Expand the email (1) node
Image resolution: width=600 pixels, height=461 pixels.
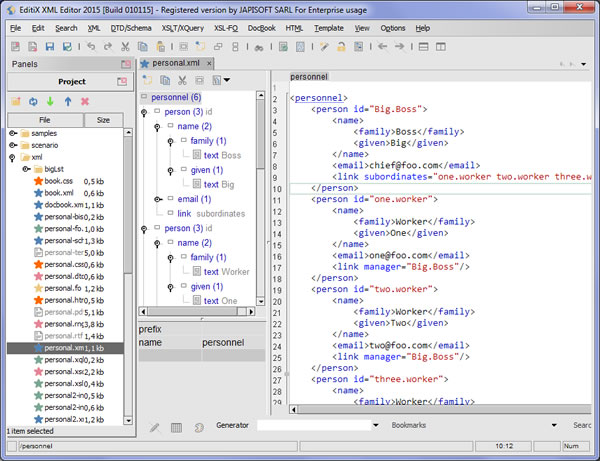click(158, 199)
